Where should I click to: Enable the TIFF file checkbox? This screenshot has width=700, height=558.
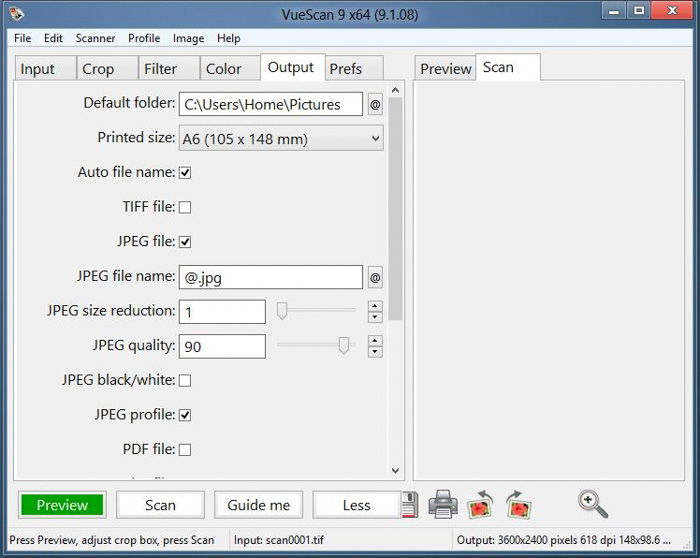click(x=185, y=207)
